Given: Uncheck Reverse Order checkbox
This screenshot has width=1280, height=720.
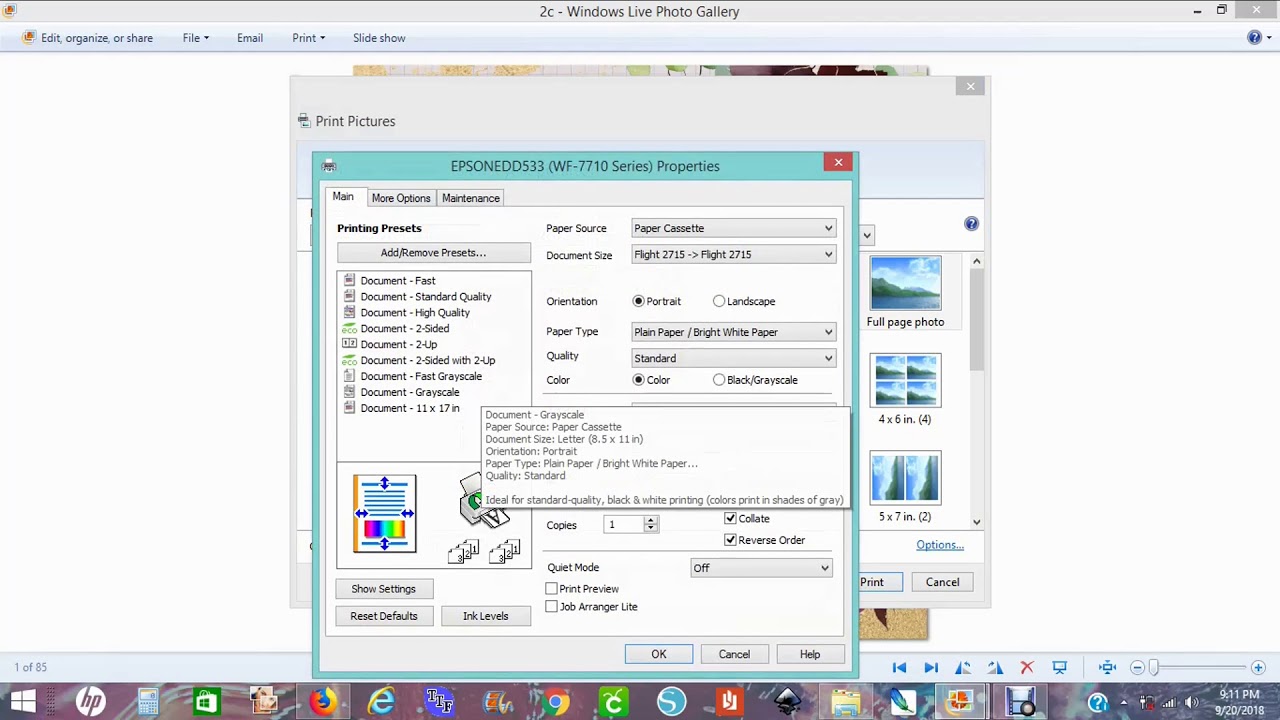Looking at the screenshot, I should pos(730,540).
